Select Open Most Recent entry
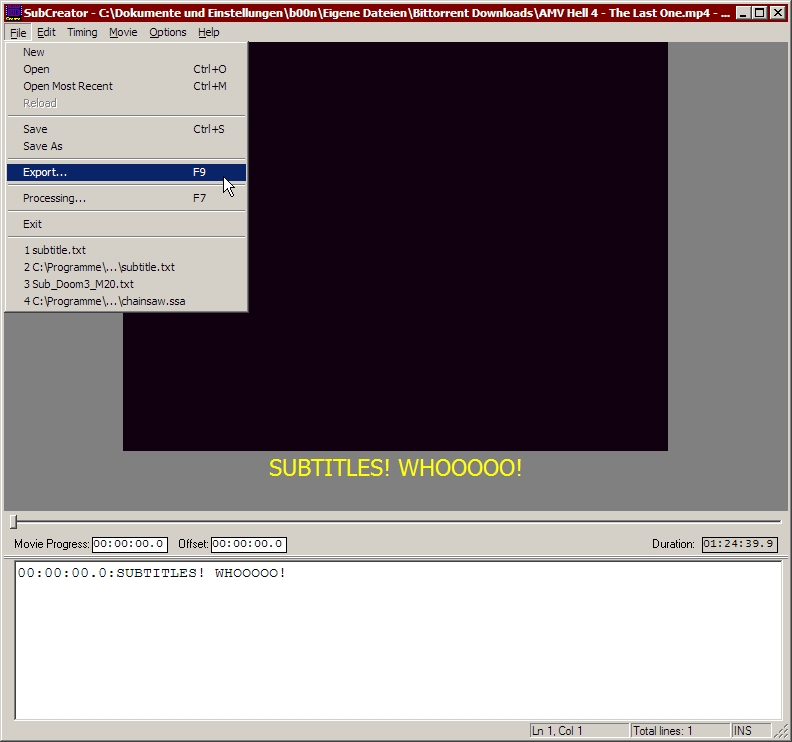The width and height of the screenshot is (792, 742). click(x=126, y=86)
